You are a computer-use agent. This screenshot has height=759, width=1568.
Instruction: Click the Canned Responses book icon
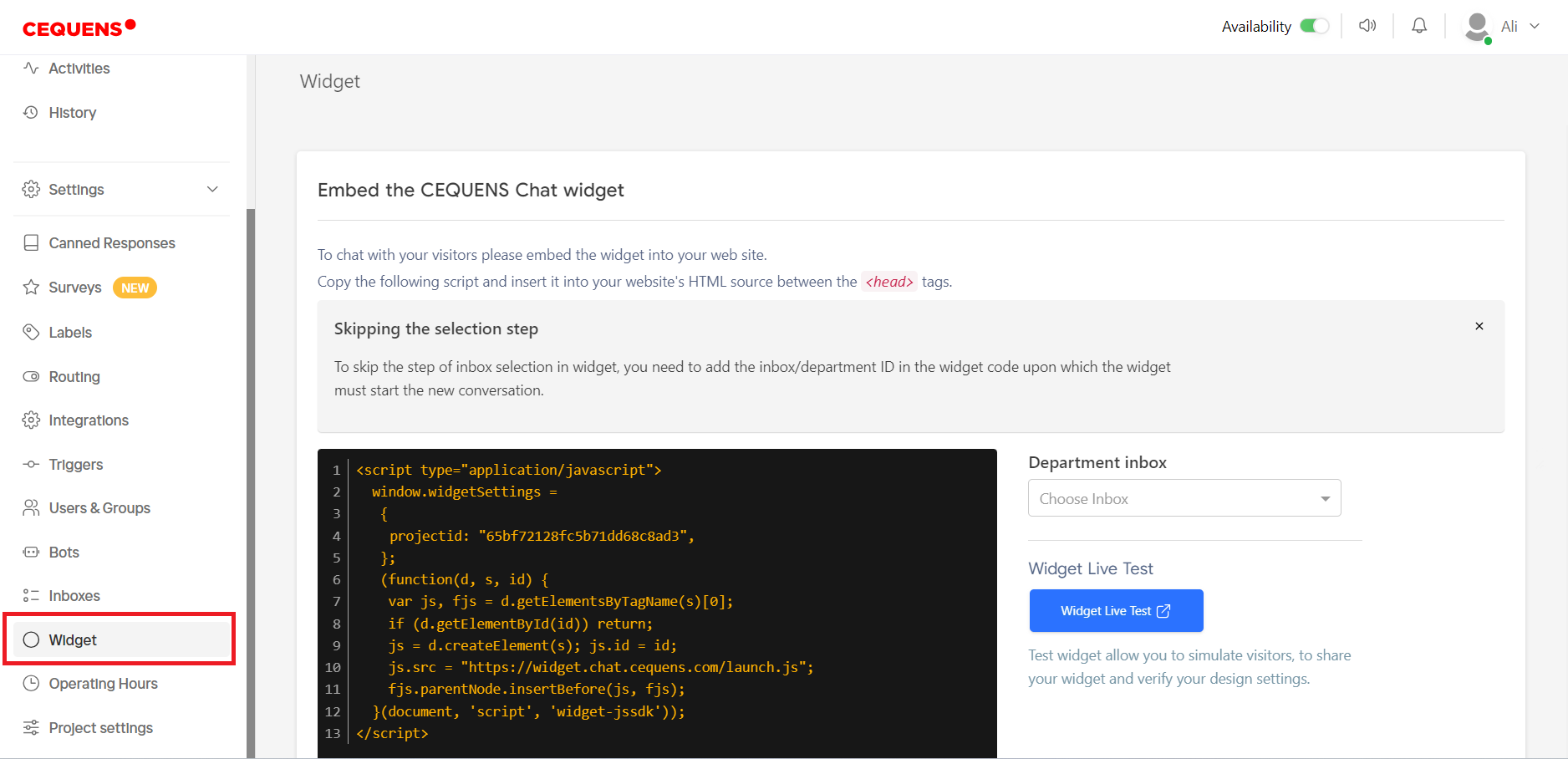(x=31, y=242)
